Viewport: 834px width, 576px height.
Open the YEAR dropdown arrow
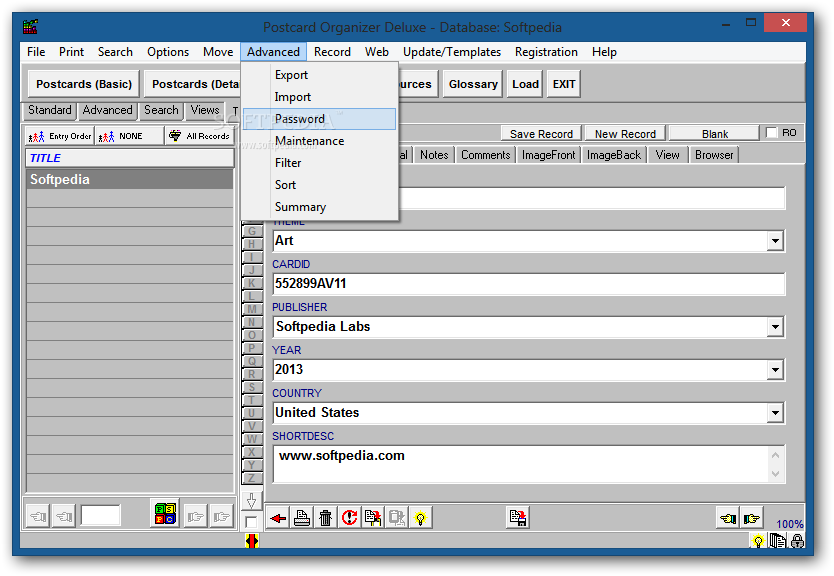pos(775,370)
